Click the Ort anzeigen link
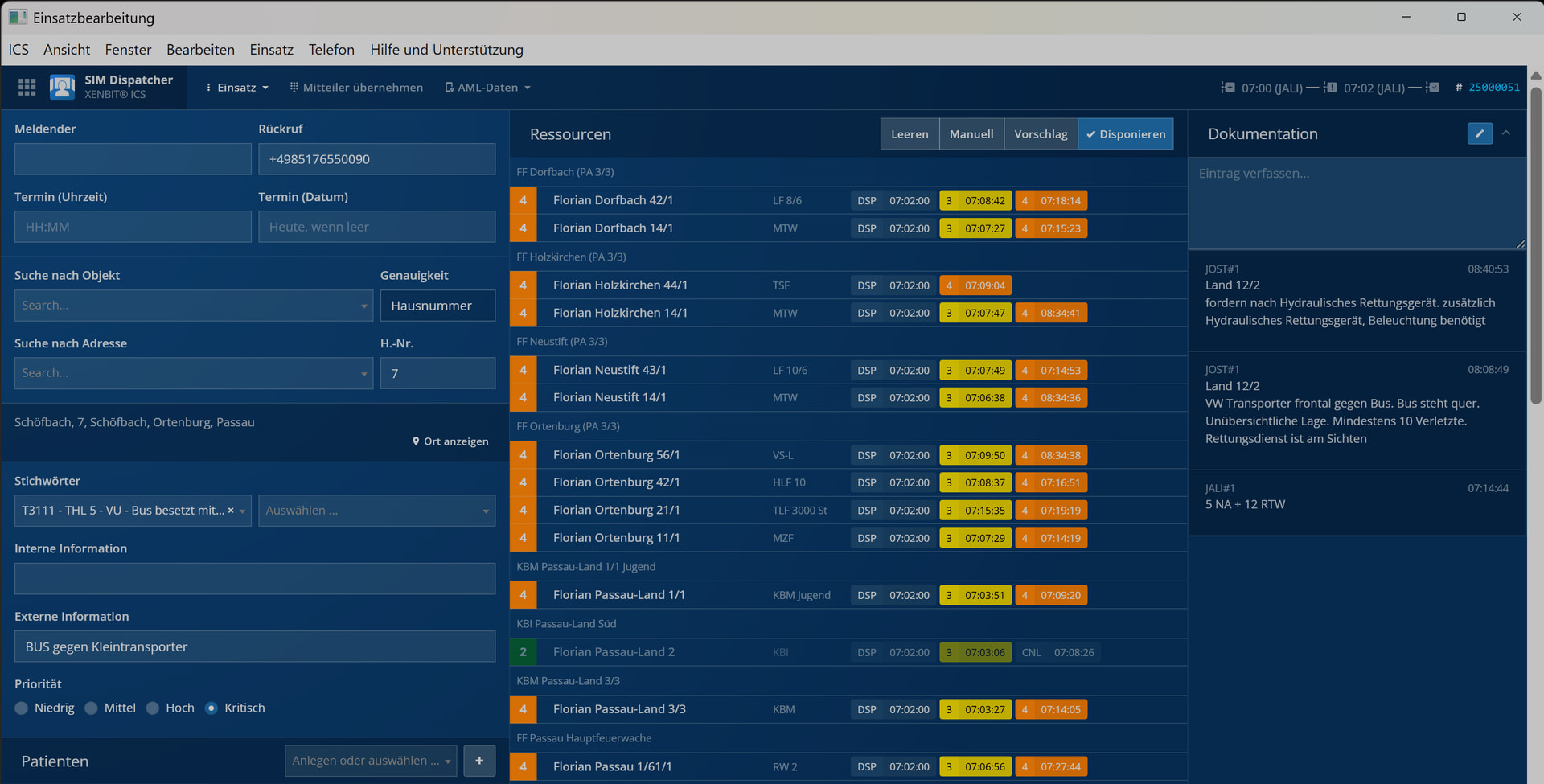The image size is (1544, 784). pos(450,441)
